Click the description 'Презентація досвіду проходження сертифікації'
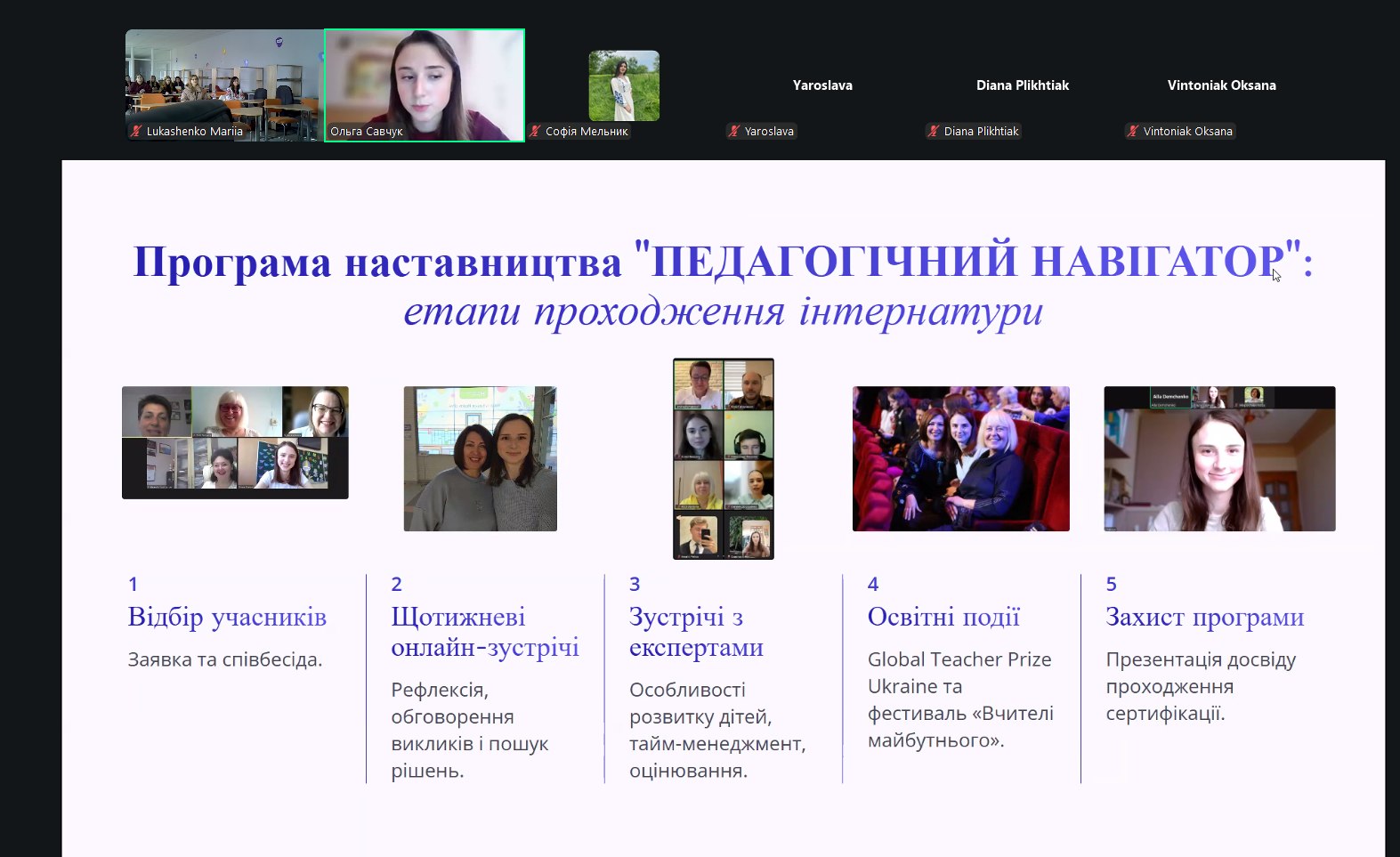This screenshot has height=857, width=1400. (1201, 687)
